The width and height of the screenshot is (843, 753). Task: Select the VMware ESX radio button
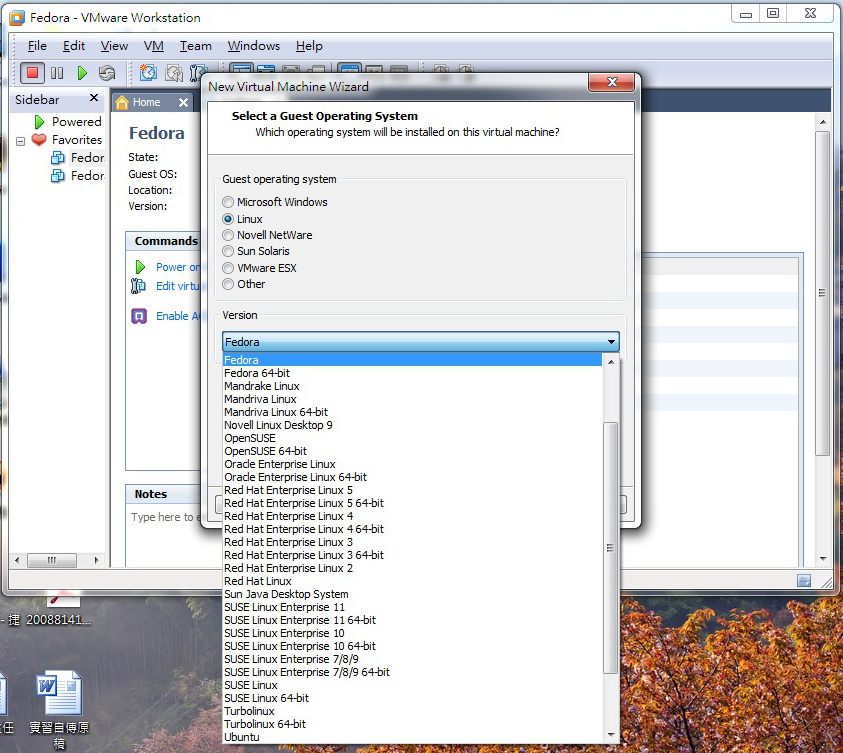point(228,268)
